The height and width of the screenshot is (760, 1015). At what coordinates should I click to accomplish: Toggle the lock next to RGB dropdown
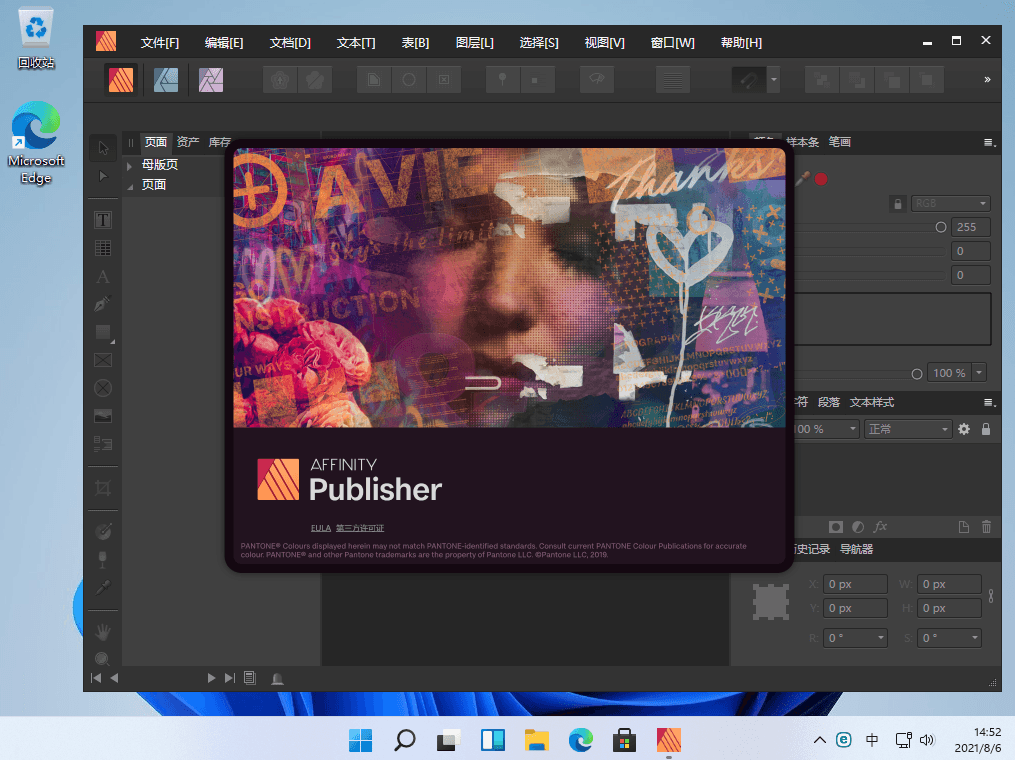point(898,204)
